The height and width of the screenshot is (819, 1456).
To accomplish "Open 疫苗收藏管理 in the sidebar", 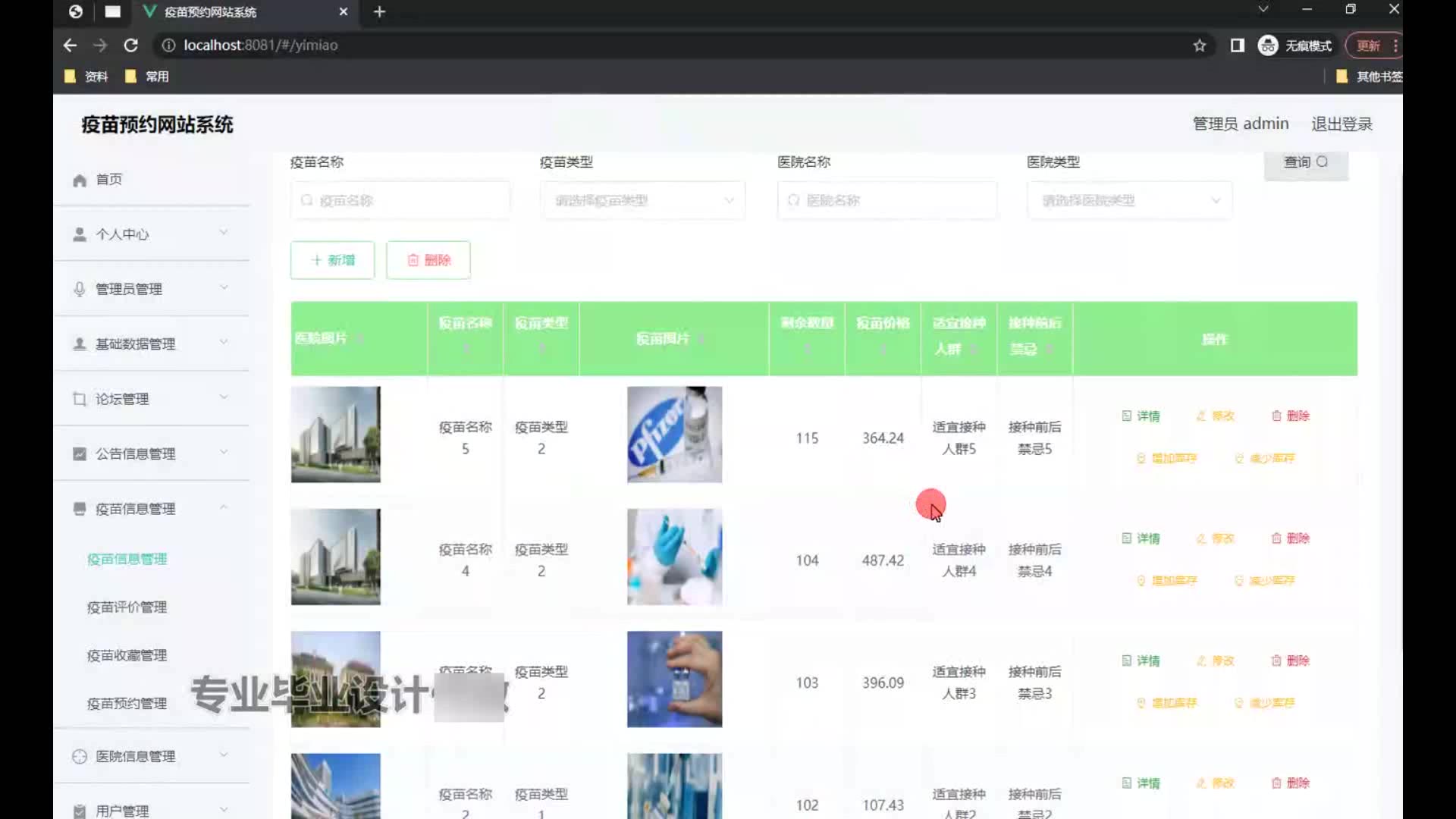I will (x=127, y=655).
